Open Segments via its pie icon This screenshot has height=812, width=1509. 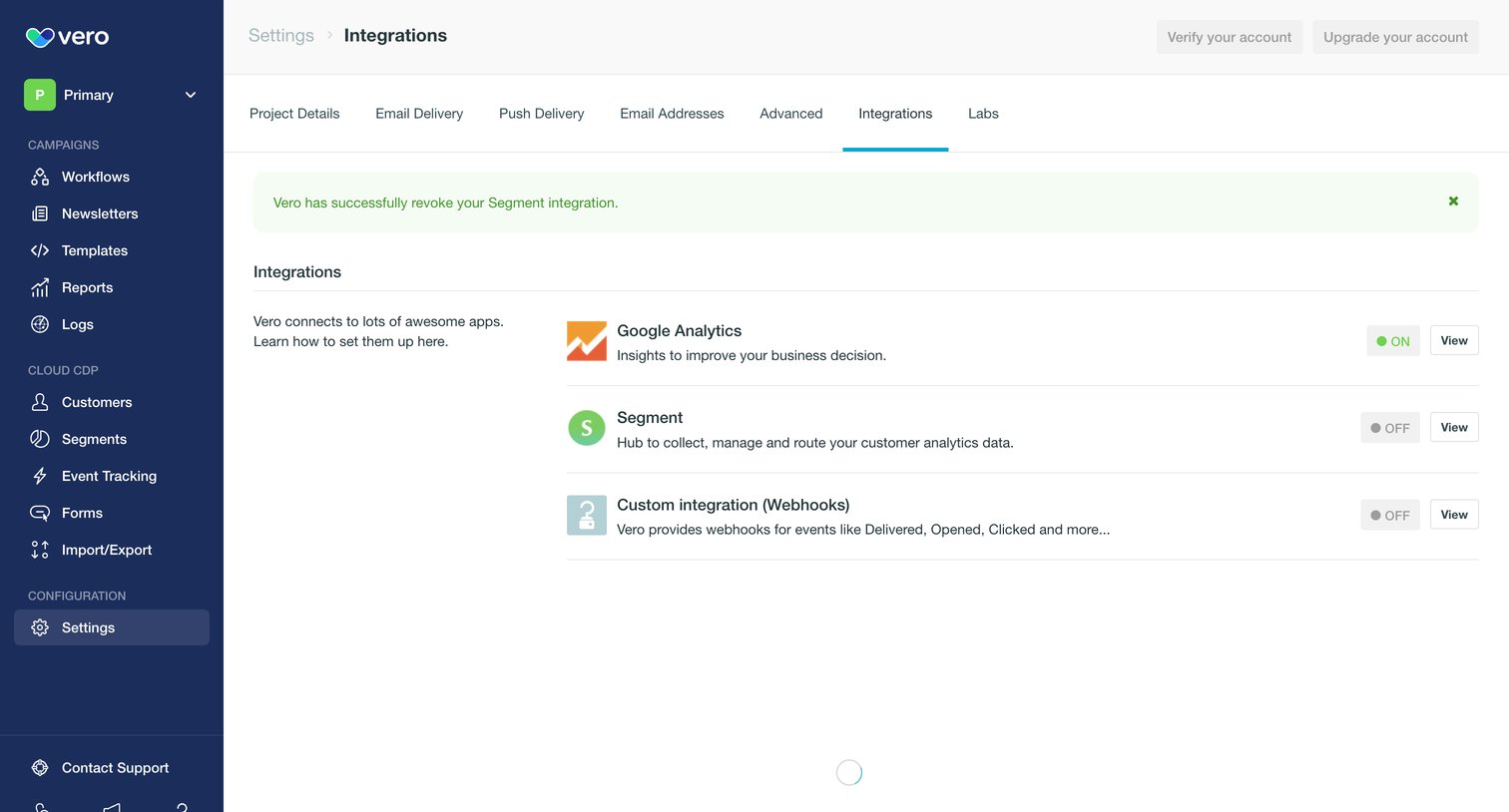tap(40, 439)
